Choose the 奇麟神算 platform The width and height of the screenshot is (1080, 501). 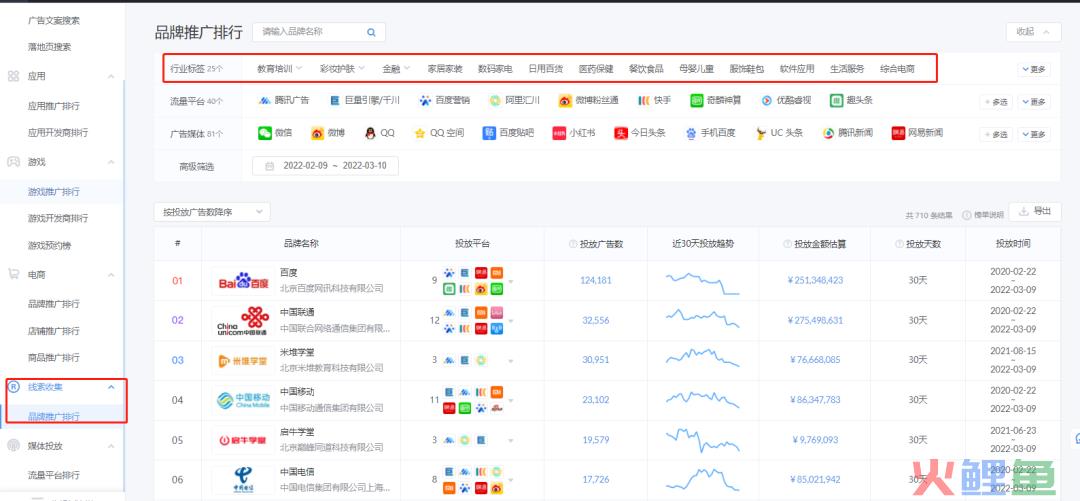click(716, 101)
